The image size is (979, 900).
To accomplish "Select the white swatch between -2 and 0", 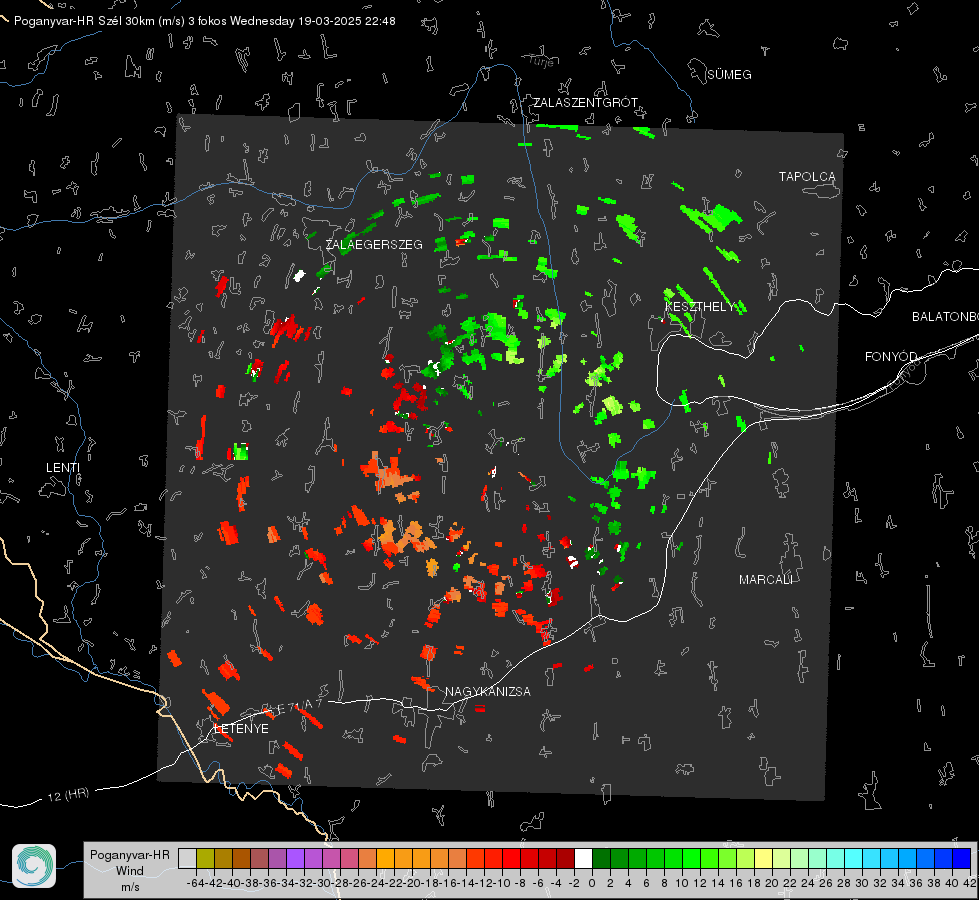I will (x=583, y=859).
